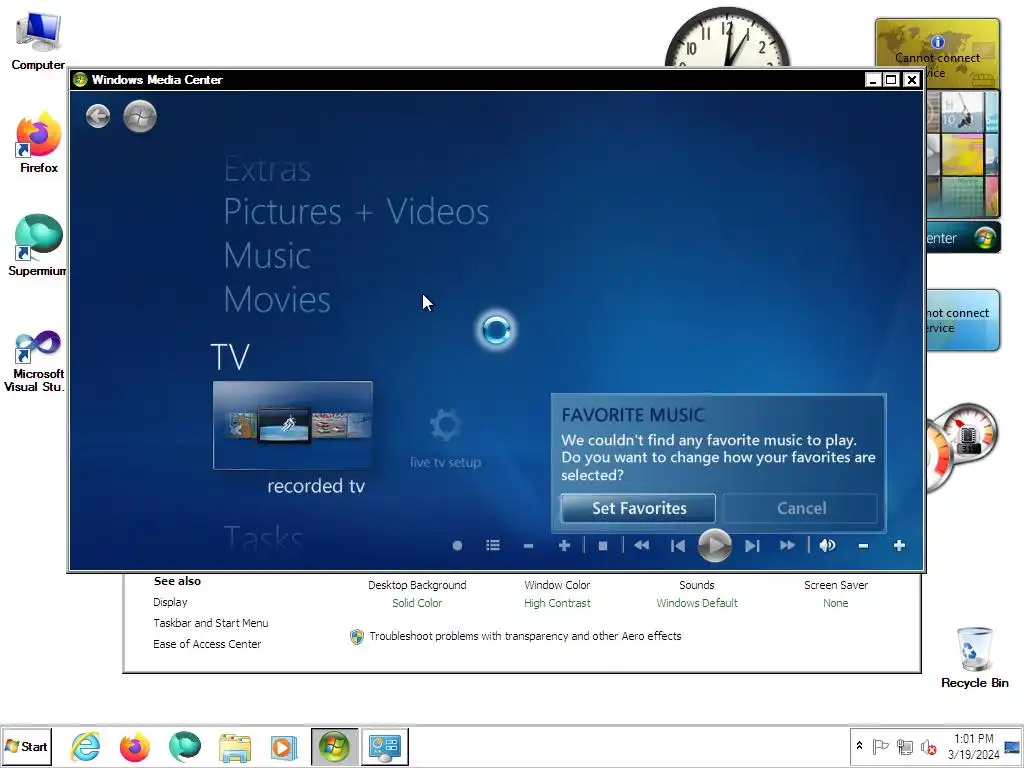Open Microsoft Visual Studio desktop shortcut
Screen dimensions: 1024x768
click(x=35, y=360)
